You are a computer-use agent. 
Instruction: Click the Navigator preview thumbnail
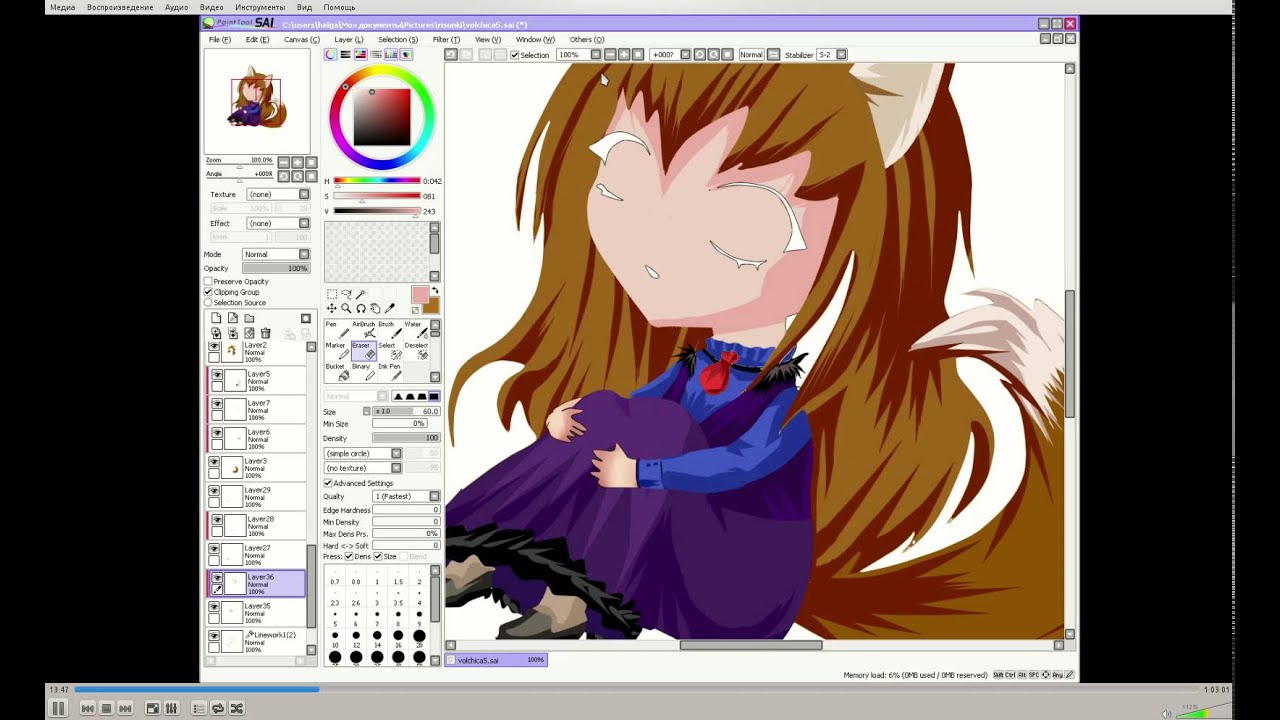click(x=258, y=101)
